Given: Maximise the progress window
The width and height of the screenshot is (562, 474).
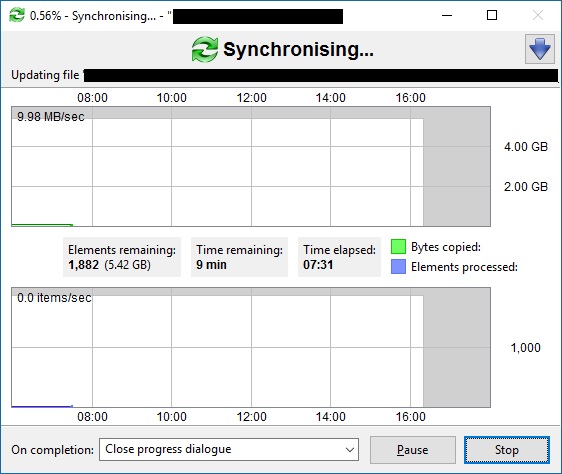Looking at the screenshot, I should [x=492, y=15].
